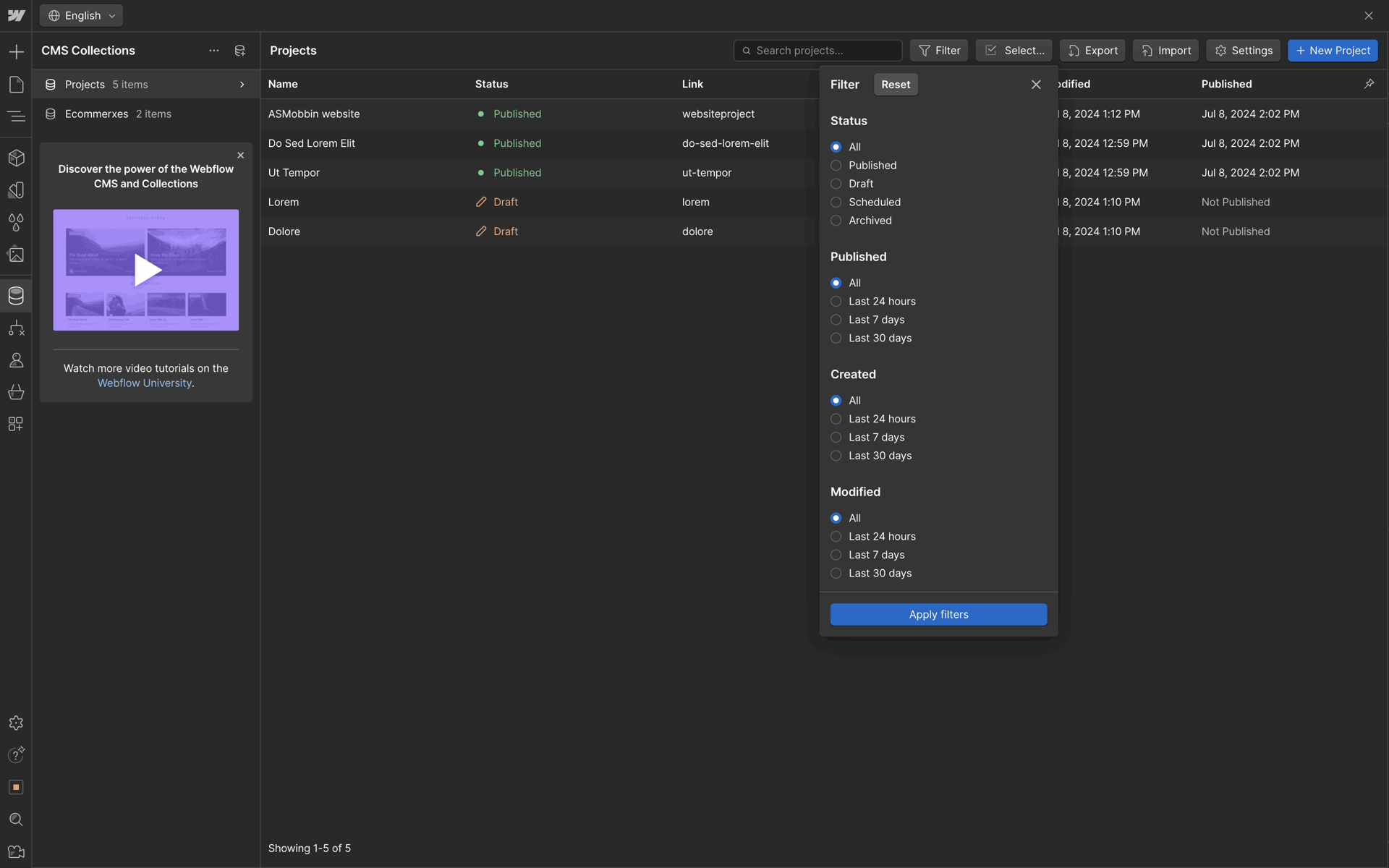
Task: Click the create new collection icon
Action: coord(240,51)
